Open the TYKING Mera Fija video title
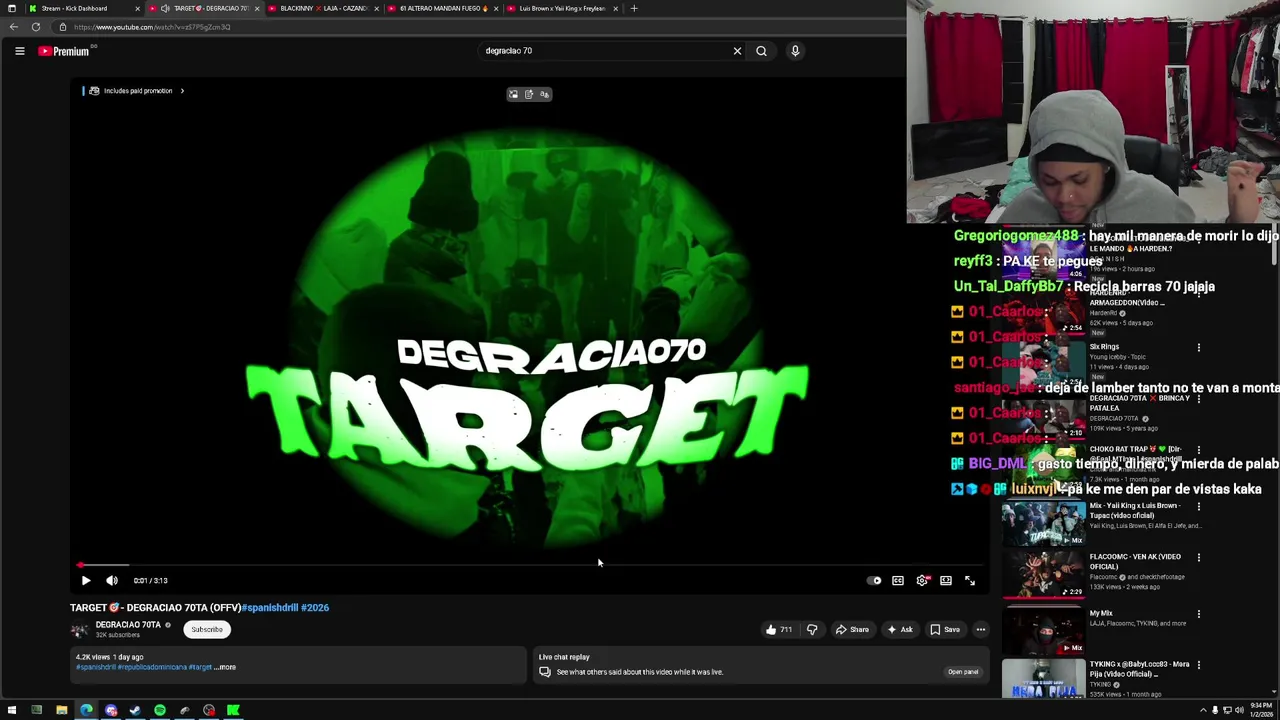 [1139, 669]
